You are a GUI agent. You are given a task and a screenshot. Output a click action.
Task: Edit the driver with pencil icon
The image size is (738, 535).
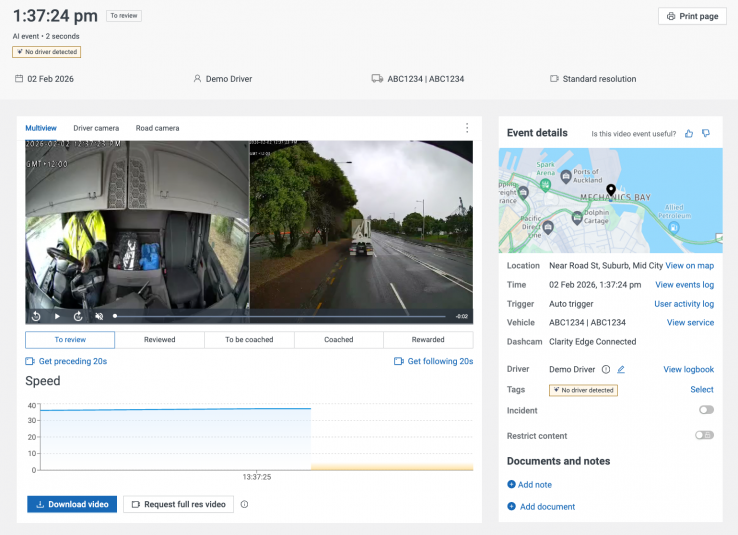(x=620, y=370)
